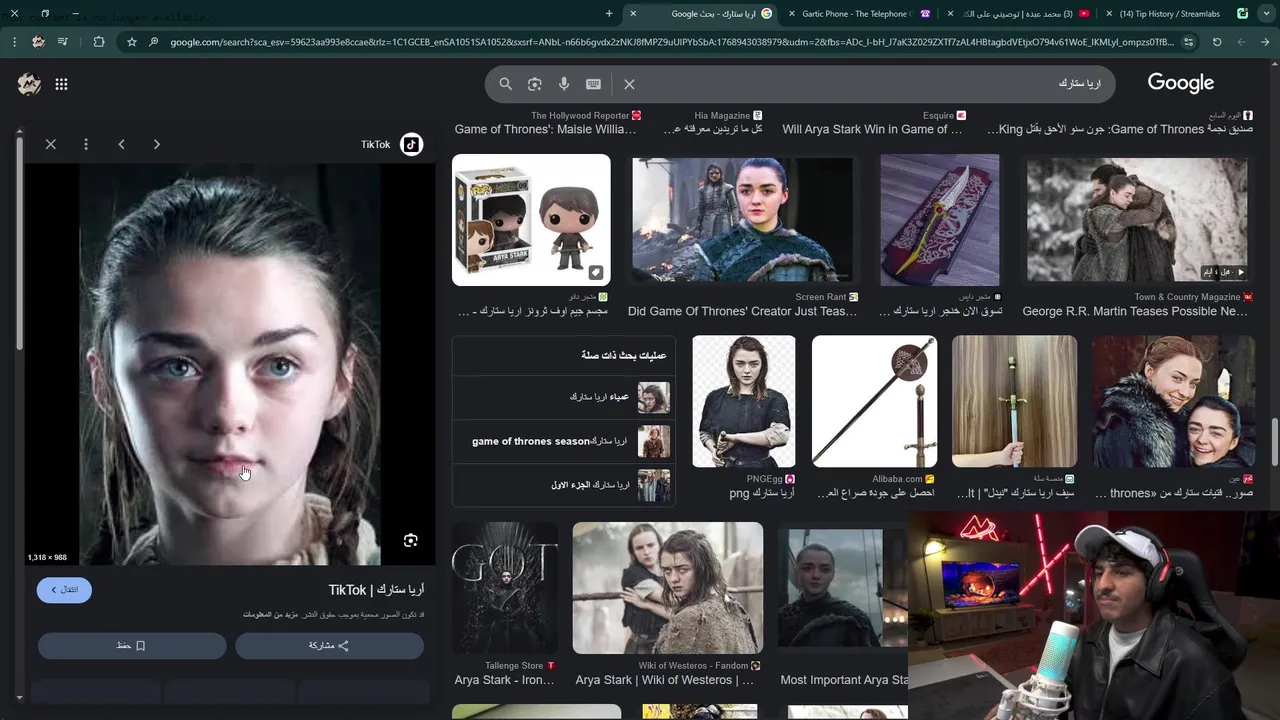Open the أريا ستارك | TikTok title link

pos(376,590)
